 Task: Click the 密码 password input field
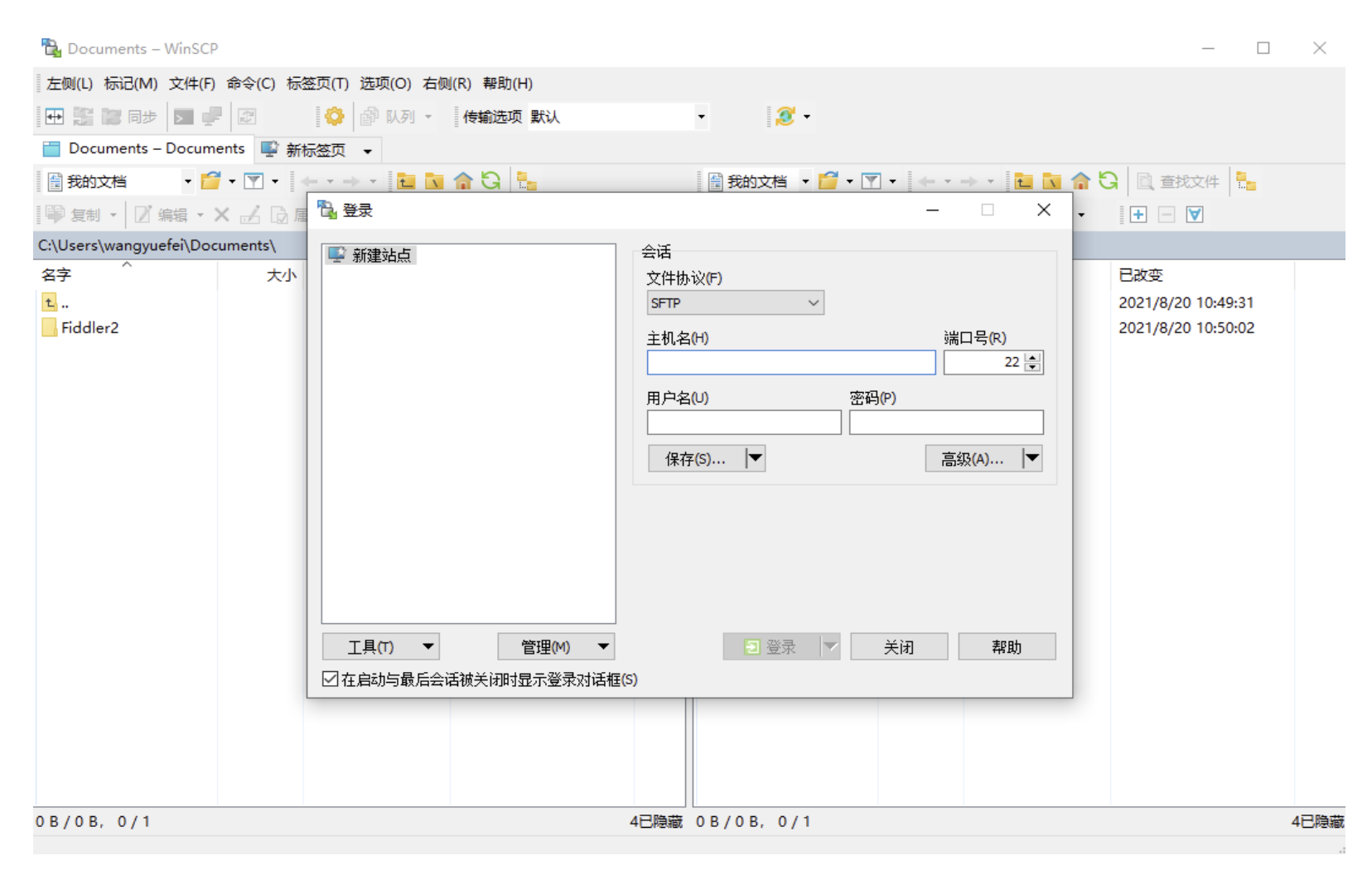[945, 423]
